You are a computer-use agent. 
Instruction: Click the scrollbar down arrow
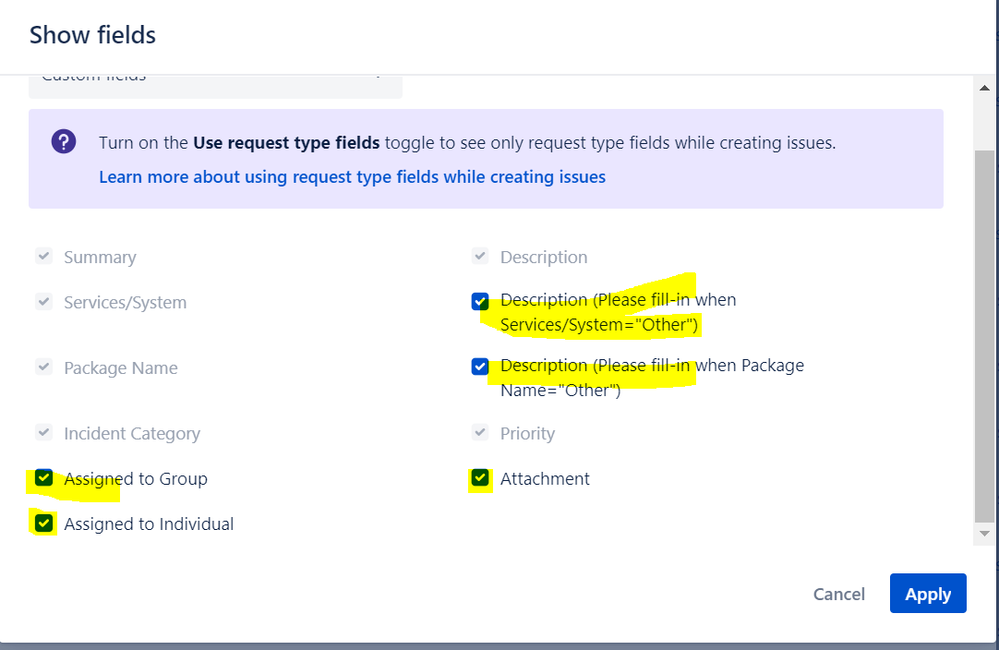(x=984, y=533)
